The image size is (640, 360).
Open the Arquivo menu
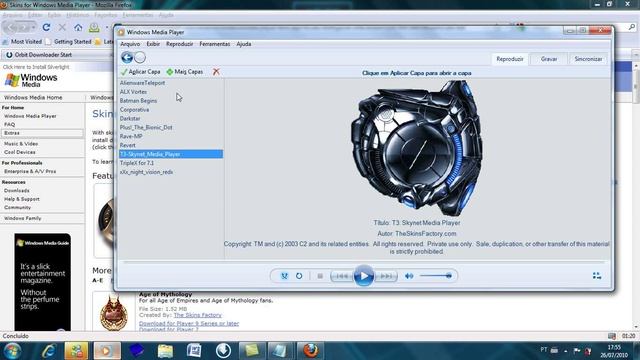tap(130, 44)
